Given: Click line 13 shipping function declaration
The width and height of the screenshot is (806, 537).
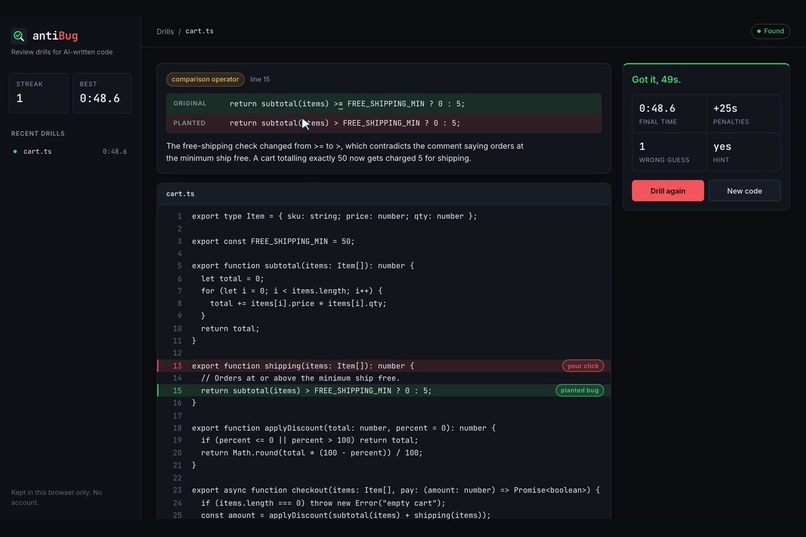Looking at the screenshot, I should click(303, 366).
